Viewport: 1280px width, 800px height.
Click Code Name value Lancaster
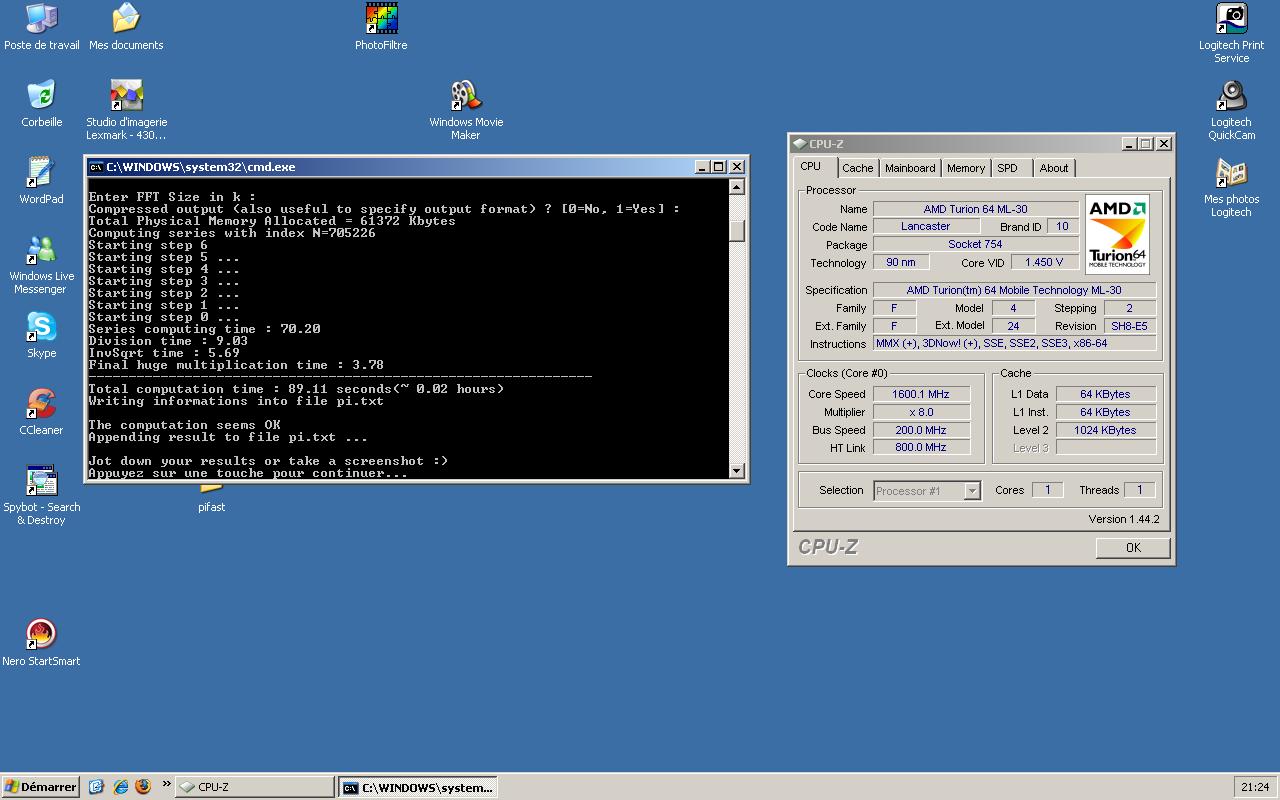[x=925, y=227]
